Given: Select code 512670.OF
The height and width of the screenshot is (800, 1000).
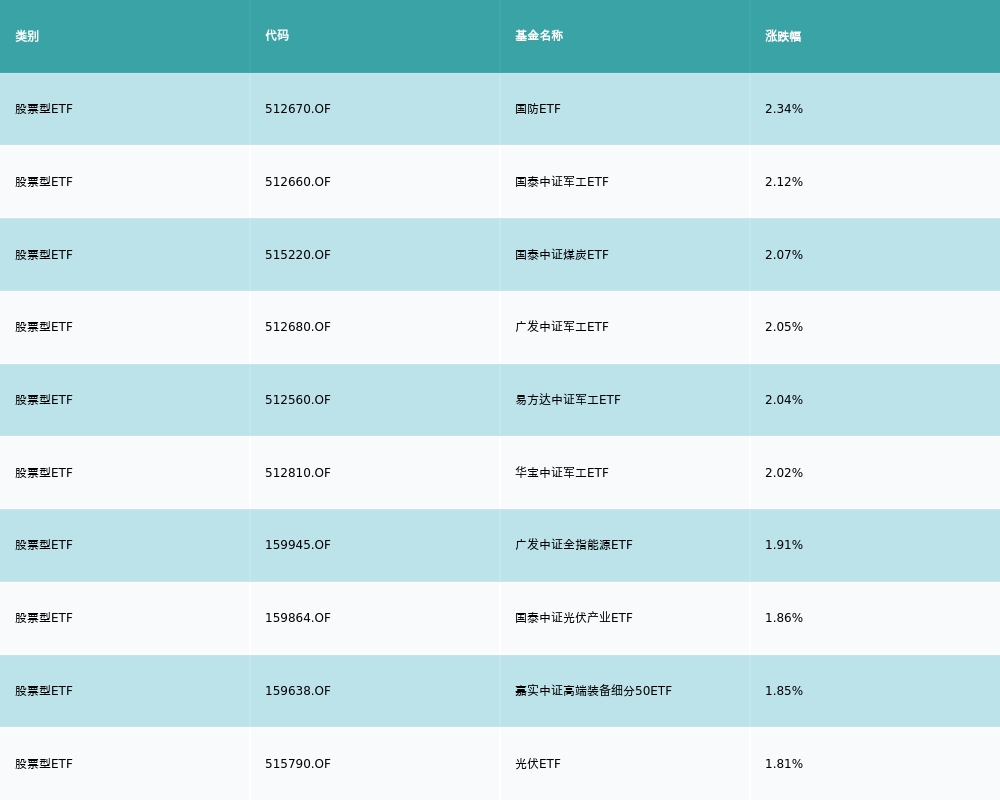Looking at the screenshot, I should point(298,108).
